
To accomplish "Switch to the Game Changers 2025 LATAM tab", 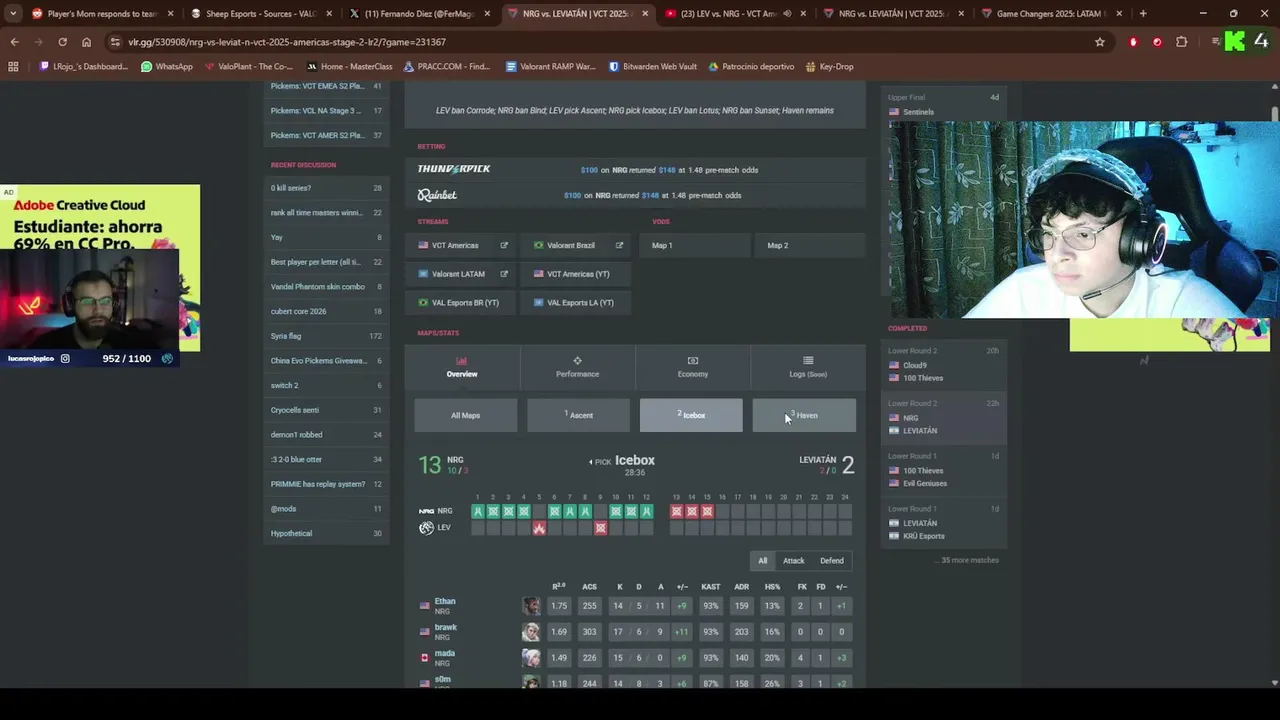I will (x=1050, y=14).
